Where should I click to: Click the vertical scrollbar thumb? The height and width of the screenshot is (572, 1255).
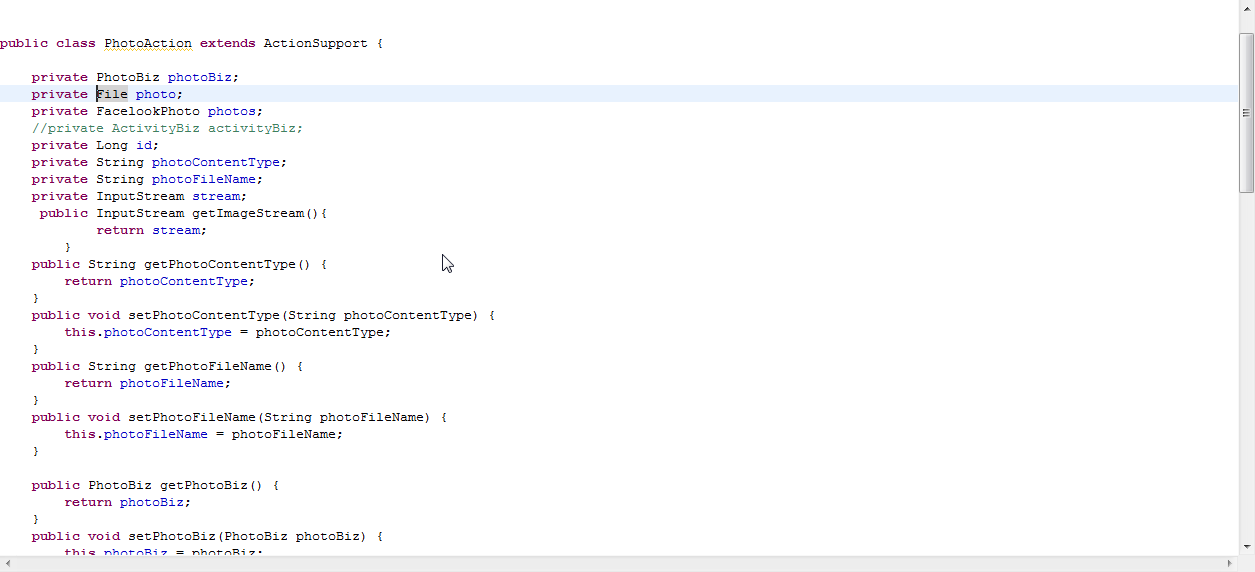[1246, 110]
